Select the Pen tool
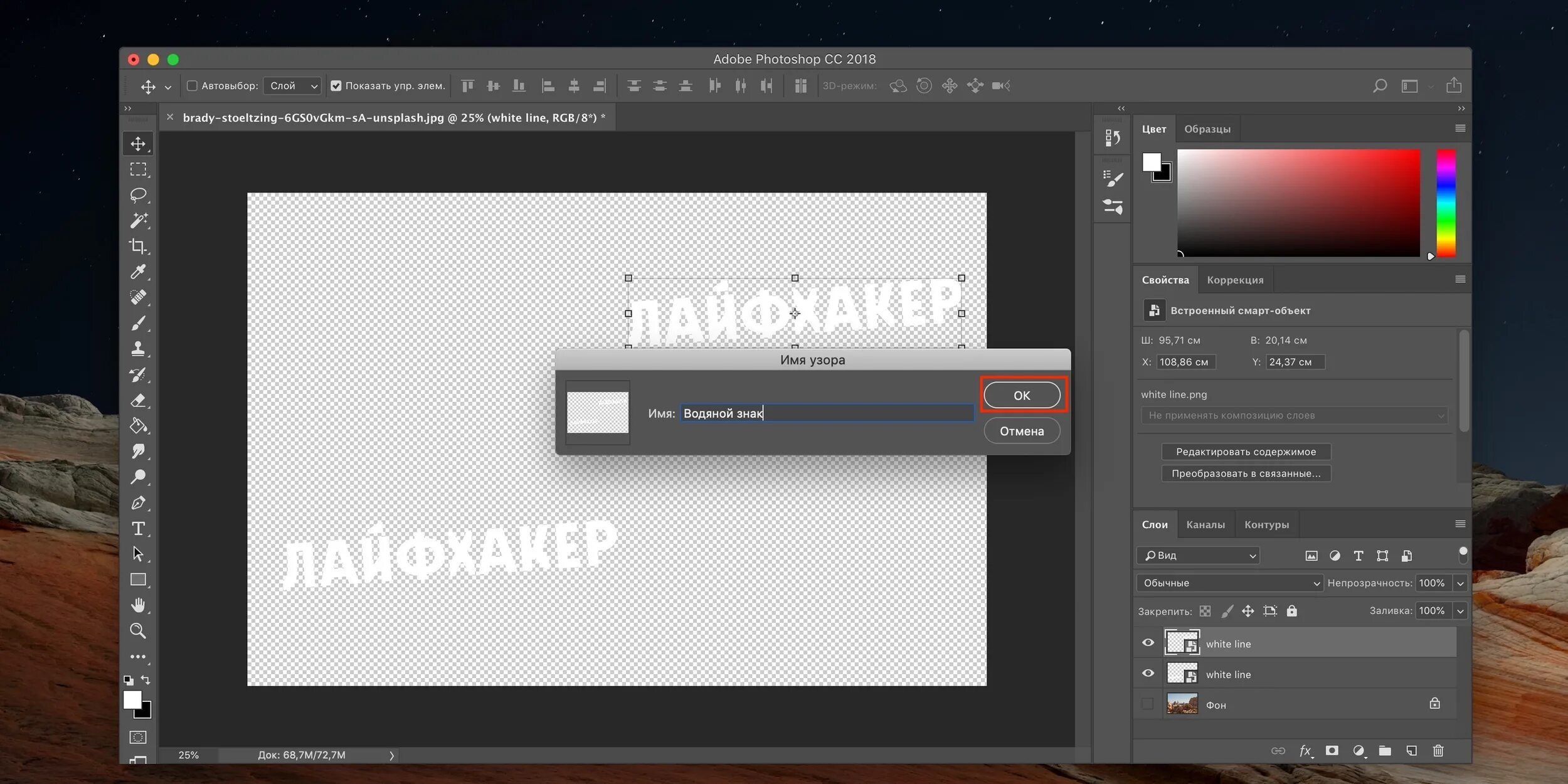Screen dimensions: 1568x784 tap(138, 503)
